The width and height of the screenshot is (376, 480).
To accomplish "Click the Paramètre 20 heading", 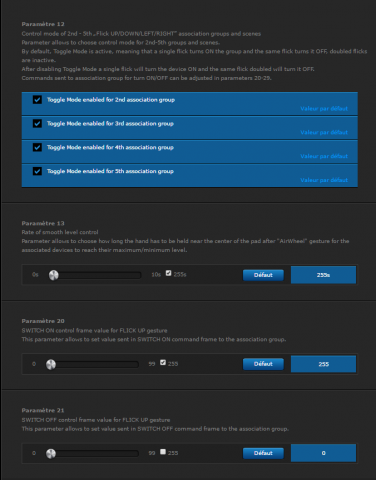I will 43,321.
